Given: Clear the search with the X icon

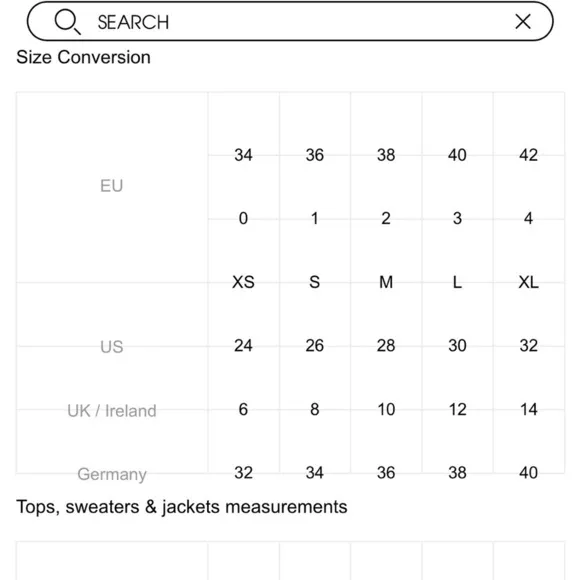Looking at the screenshot, I should coord(523,21).
